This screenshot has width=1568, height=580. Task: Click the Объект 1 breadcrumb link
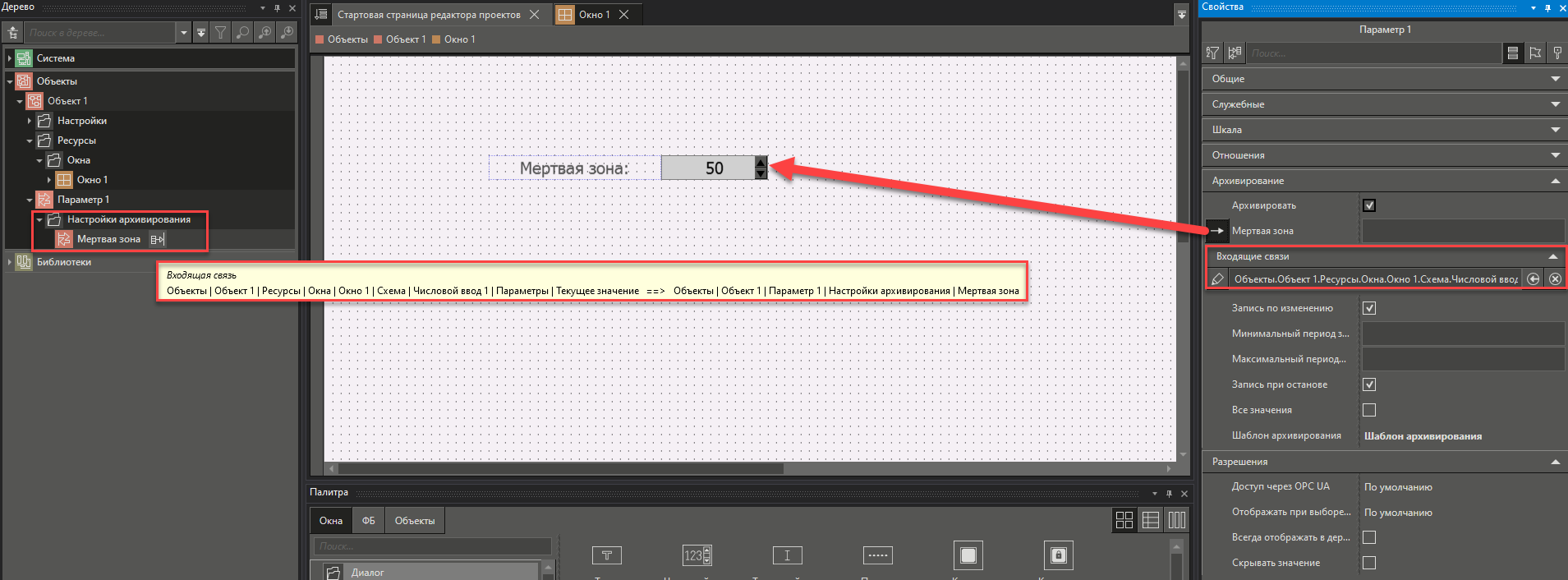405,39
